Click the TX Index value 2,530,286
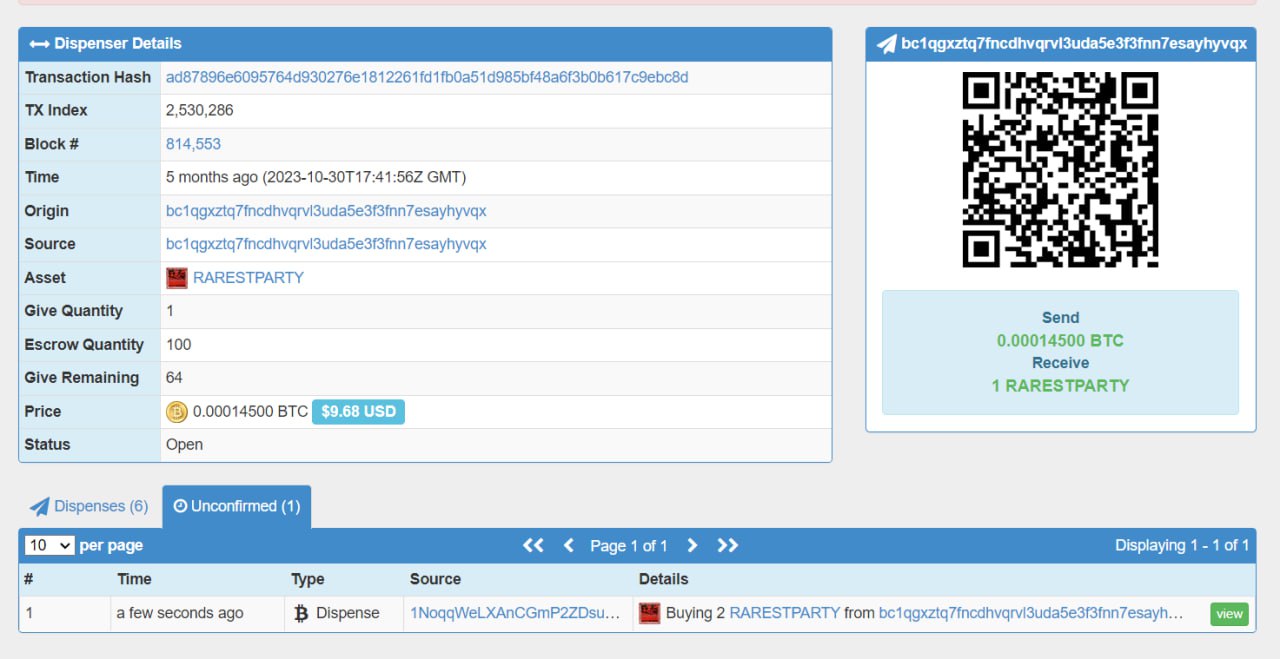 [x=200, y=110]
